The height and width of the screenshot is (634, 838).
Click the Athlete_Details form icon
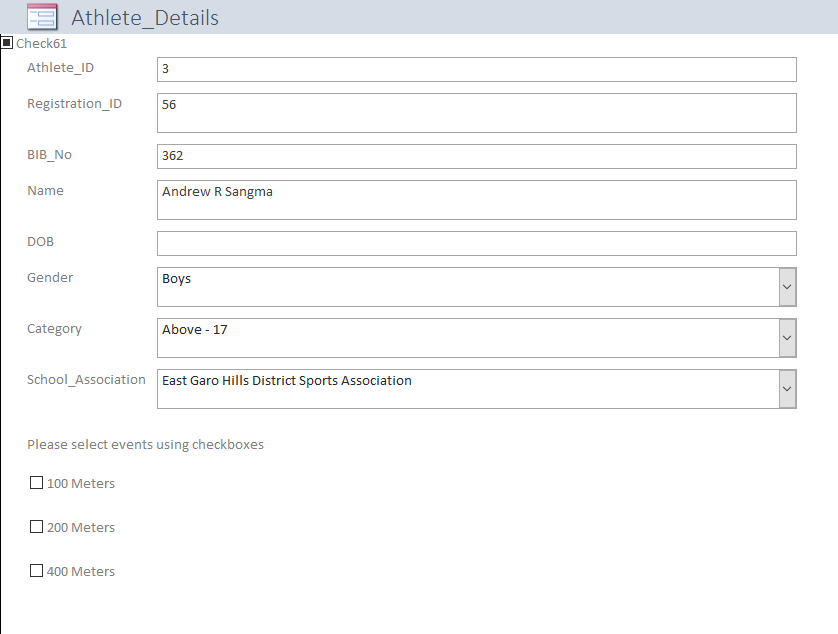[42, 17]
